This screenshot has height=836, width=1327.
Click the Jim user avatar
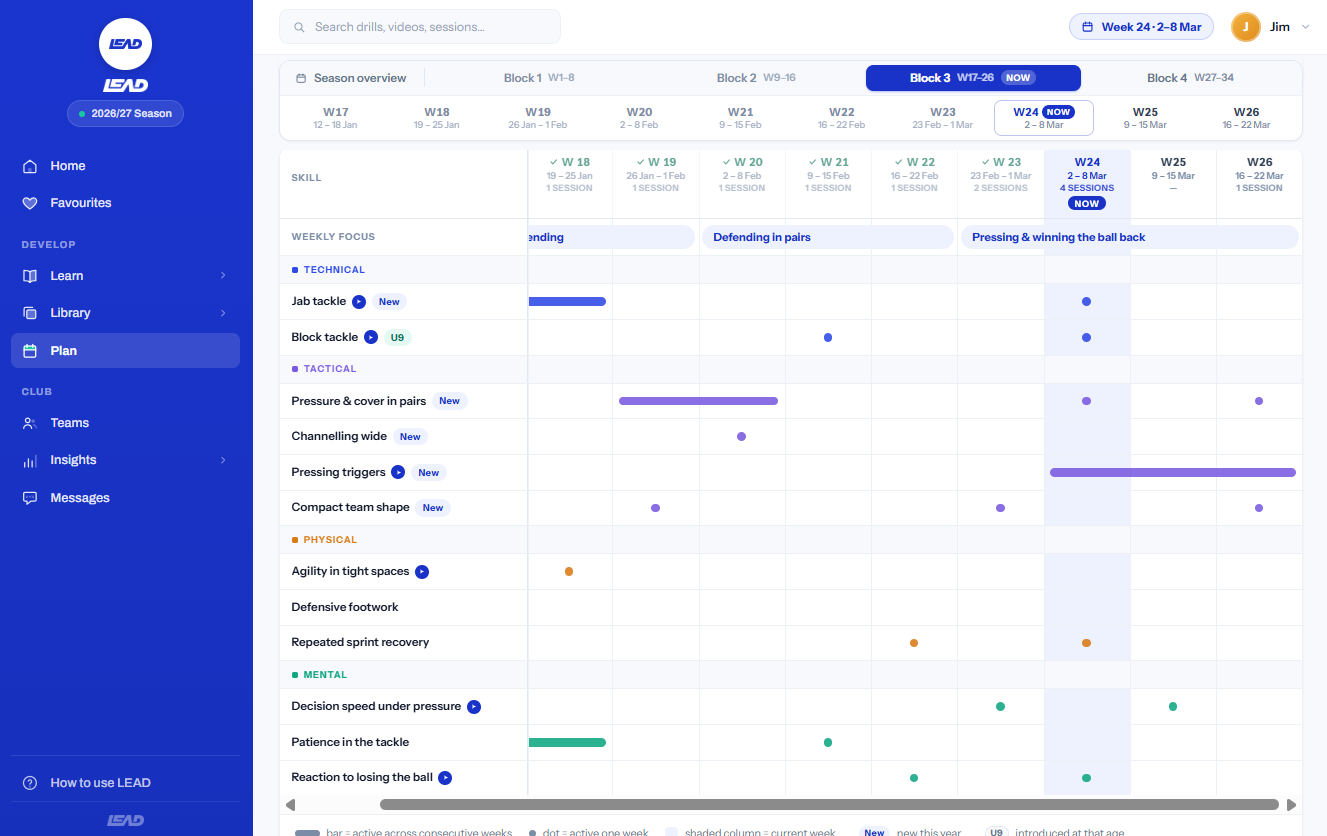point(1246,27)
